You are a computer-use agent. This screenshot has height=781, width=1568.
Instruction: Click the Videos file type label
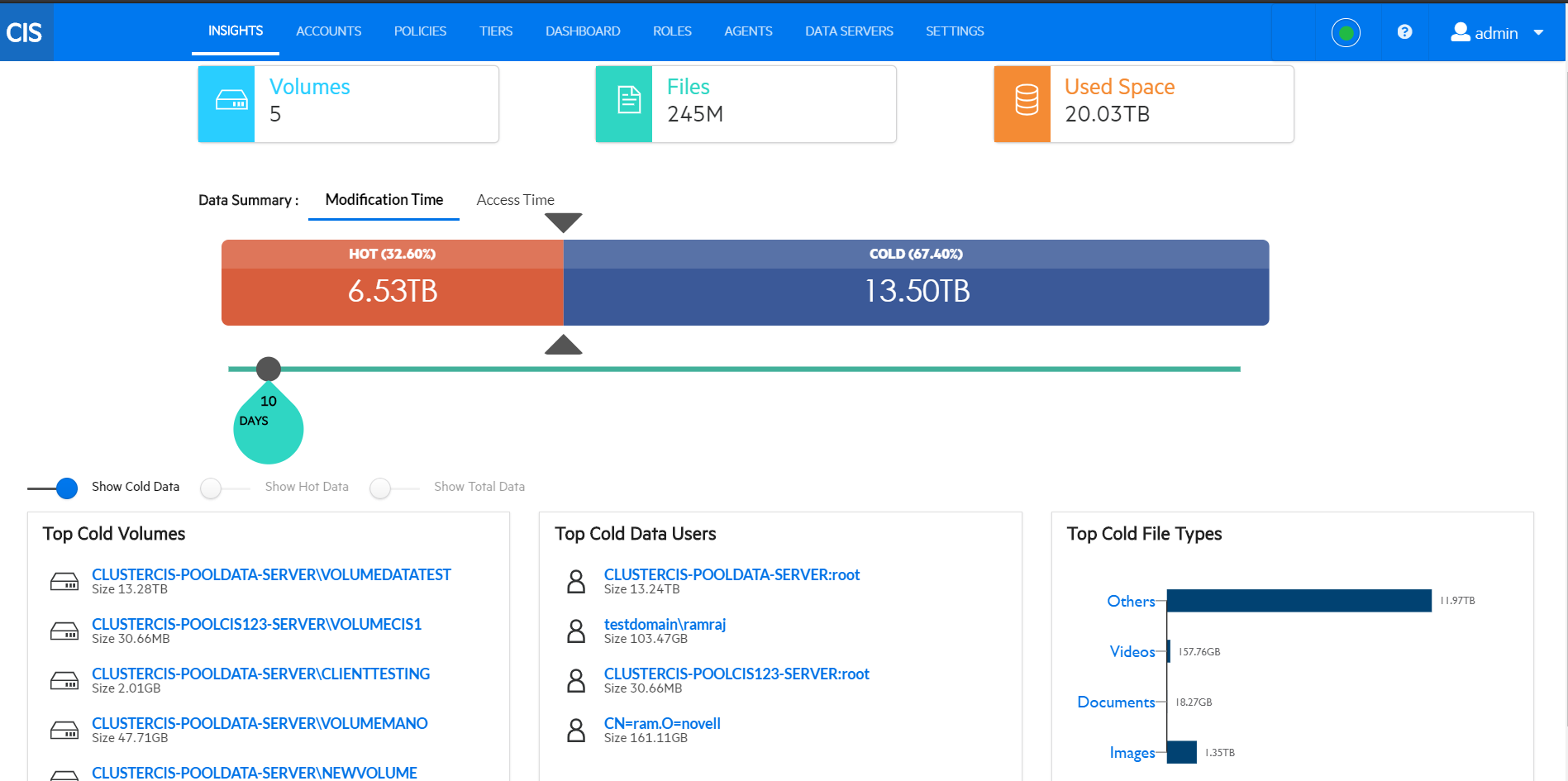(x=1132, y=651)
